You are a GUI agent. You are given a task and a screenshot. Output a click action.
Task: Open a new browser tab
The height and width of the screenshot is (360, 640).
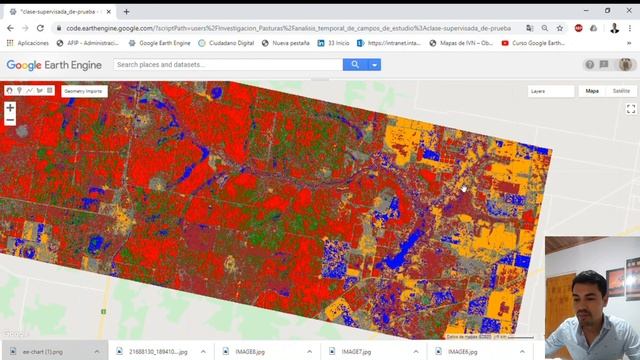[x=127, y=12]
